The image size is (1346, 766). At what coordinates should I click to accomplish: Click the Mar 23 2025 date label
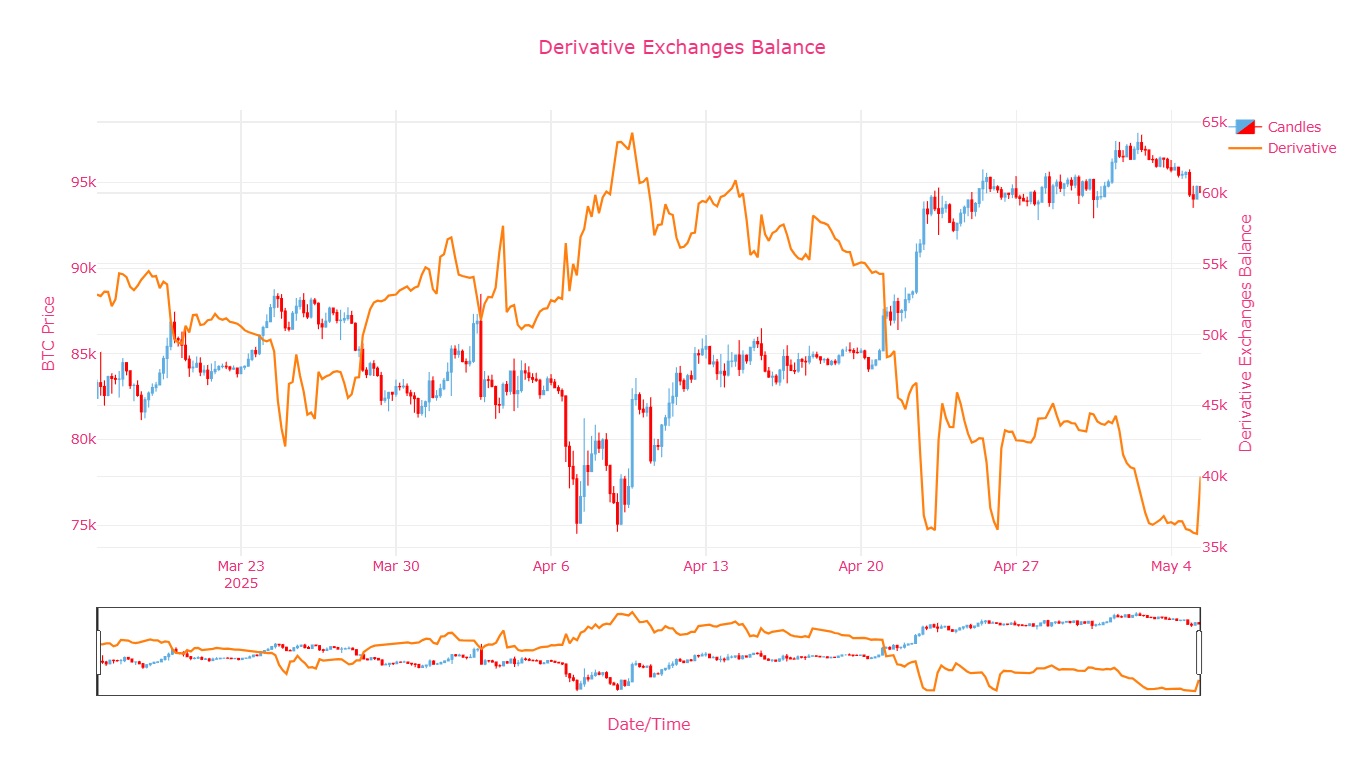point(241,574)
